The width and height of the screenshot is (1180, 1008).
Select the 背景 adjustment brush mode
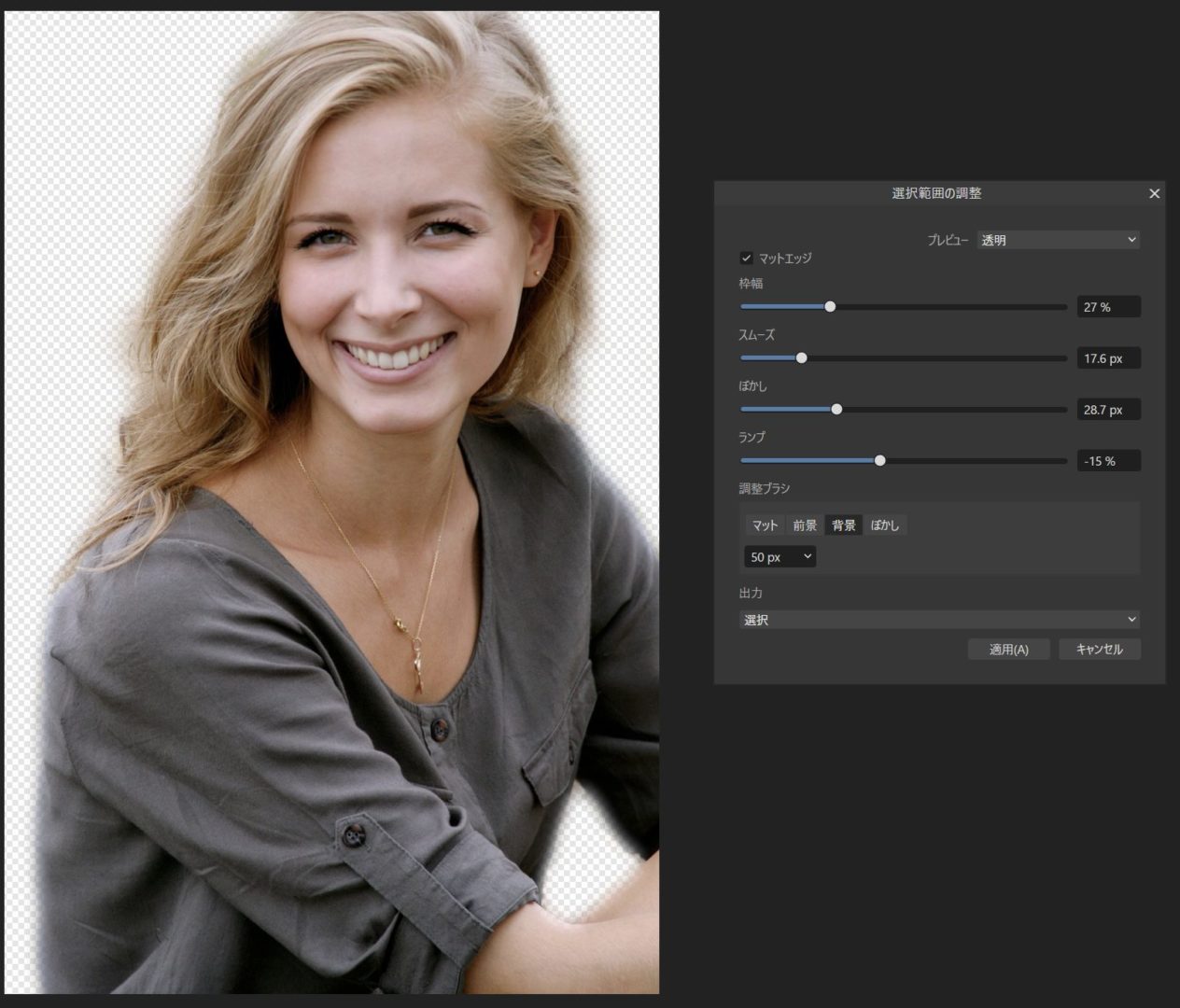844,525
